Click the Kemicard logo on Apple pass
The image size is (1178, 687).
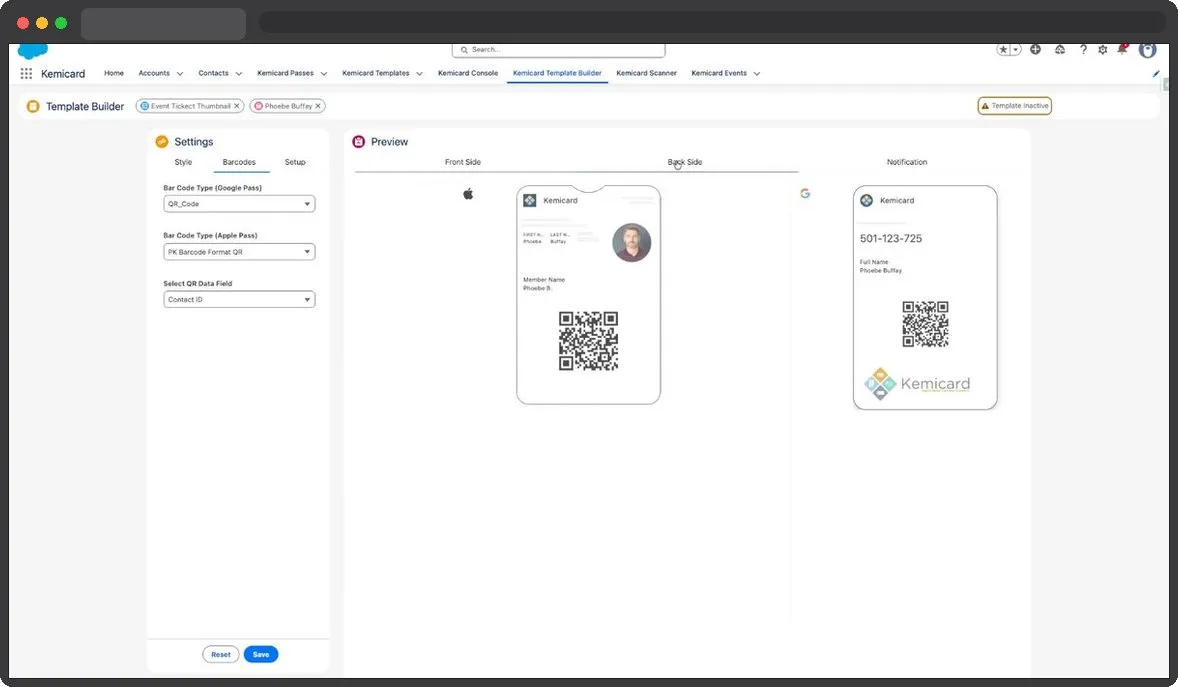pos(530,200)
